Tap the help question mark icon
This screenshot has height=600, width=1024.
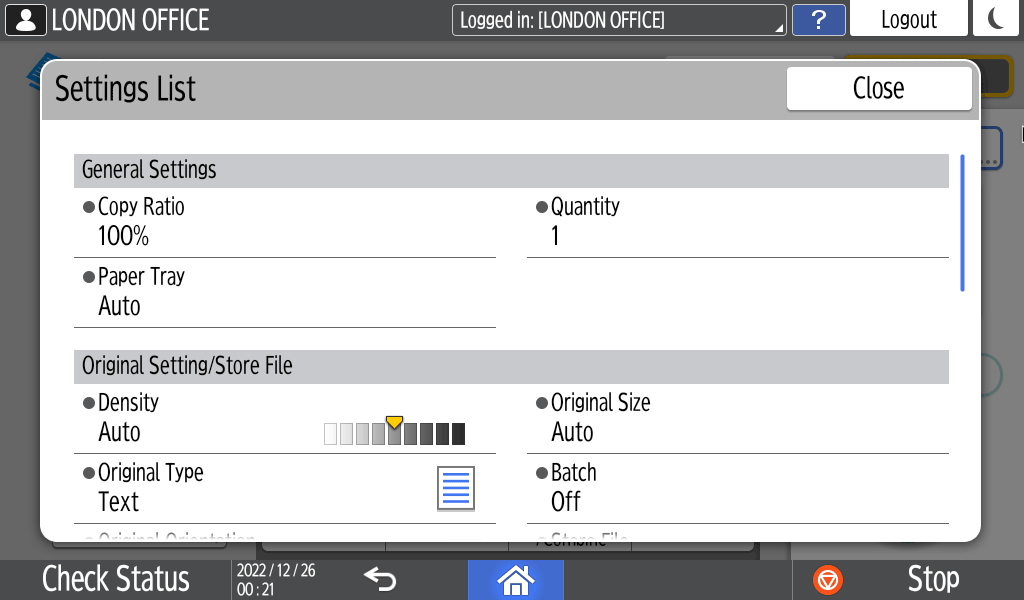tap(818, 19)
